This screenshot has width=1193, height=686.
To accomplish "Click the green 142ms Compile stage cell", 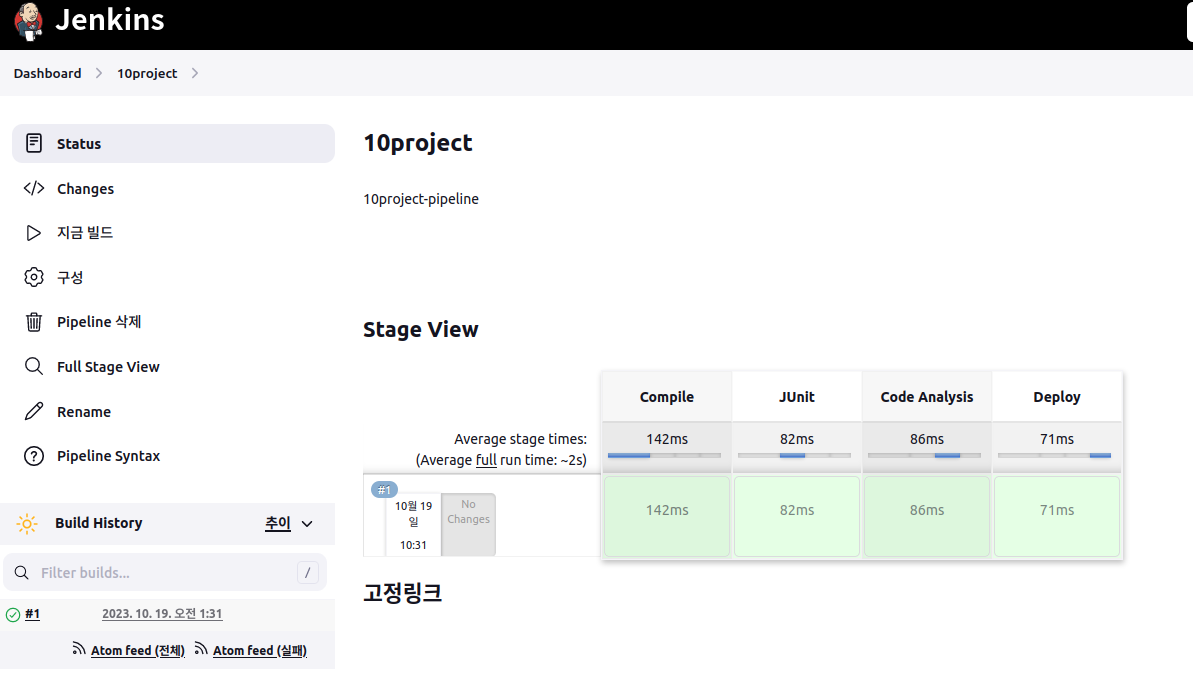I will [666, 516].
